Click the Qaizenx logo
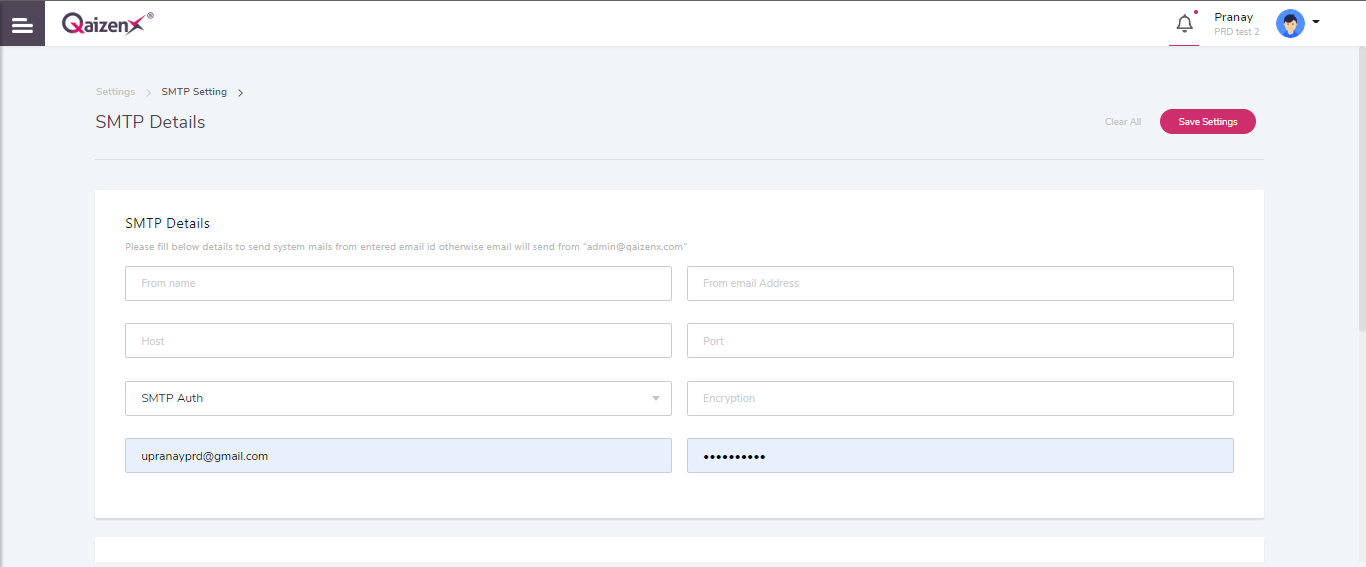 click(105, 23)
